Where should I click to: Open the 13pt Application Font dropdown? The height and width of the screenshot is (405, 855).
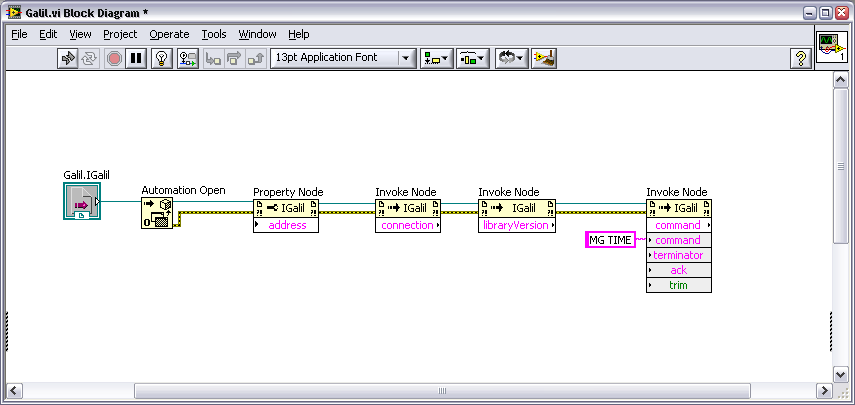343,58
